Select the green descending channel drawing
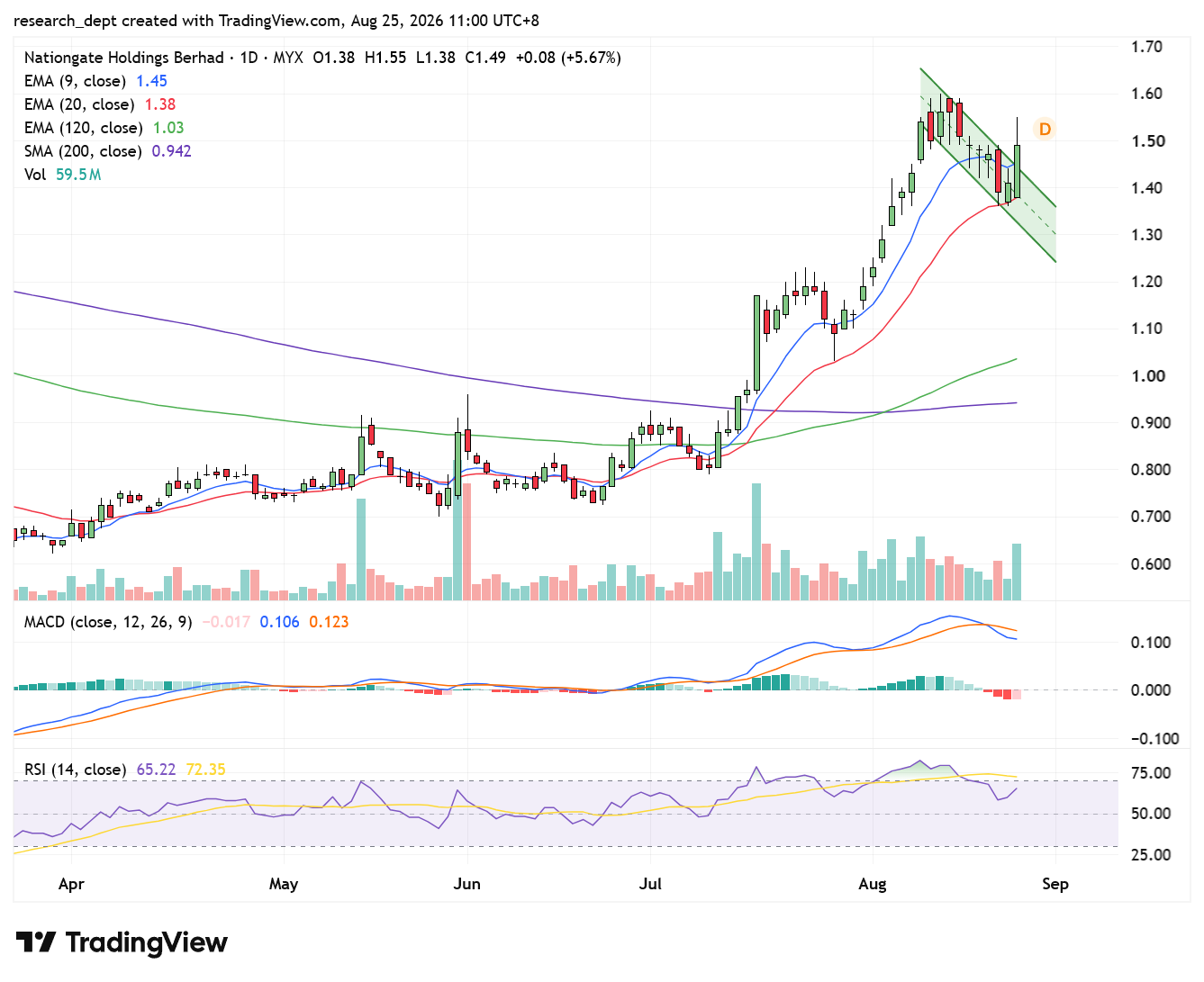 click(x=988, y=165)
